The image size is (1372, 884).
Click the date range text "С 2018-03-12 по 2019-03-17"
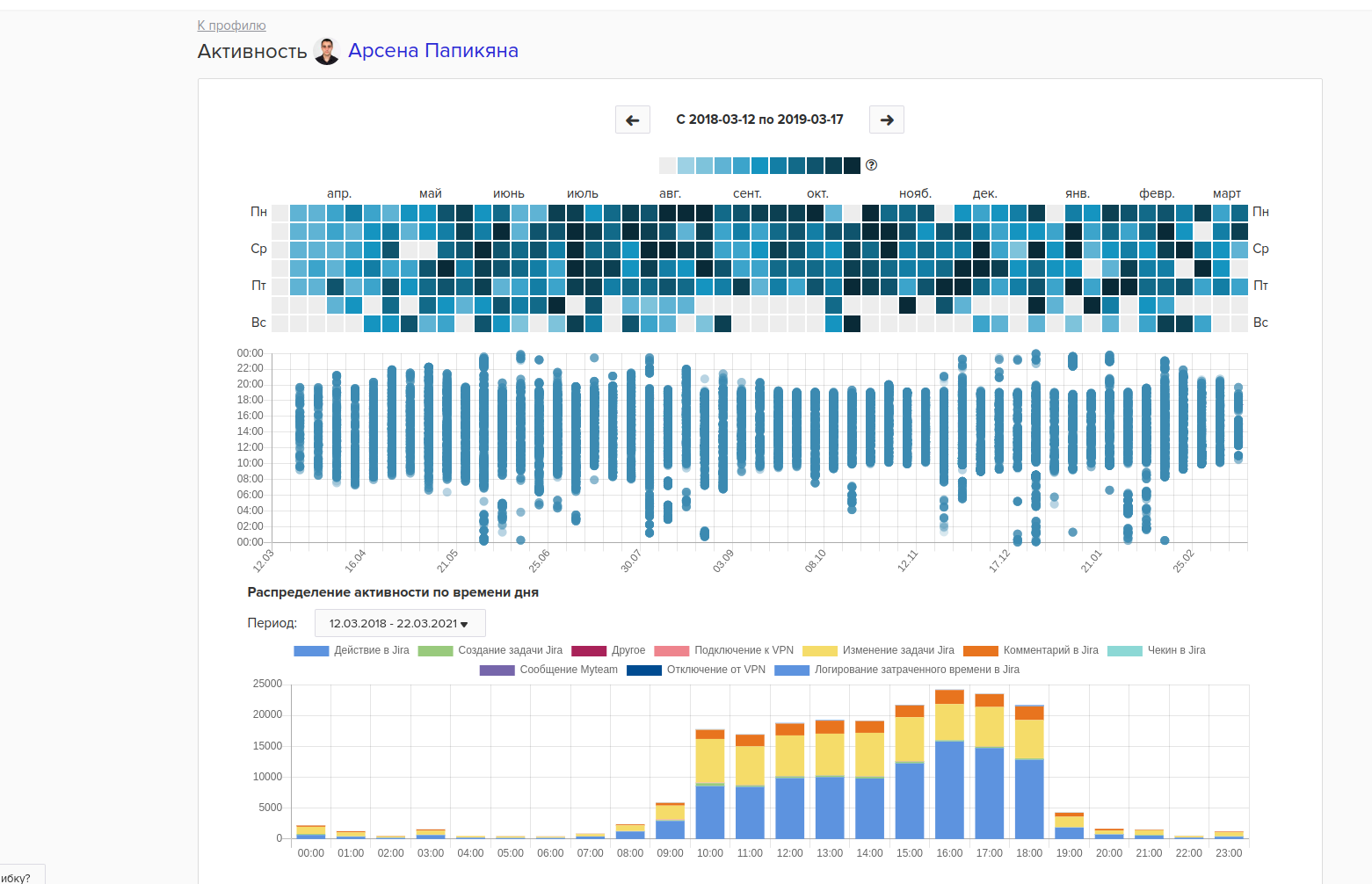(759, 120)
